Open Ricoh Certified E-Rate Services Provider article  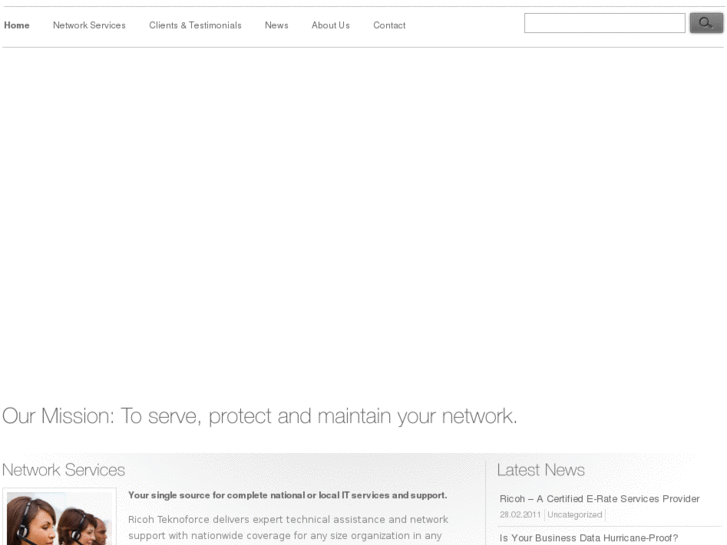[599, 499]
